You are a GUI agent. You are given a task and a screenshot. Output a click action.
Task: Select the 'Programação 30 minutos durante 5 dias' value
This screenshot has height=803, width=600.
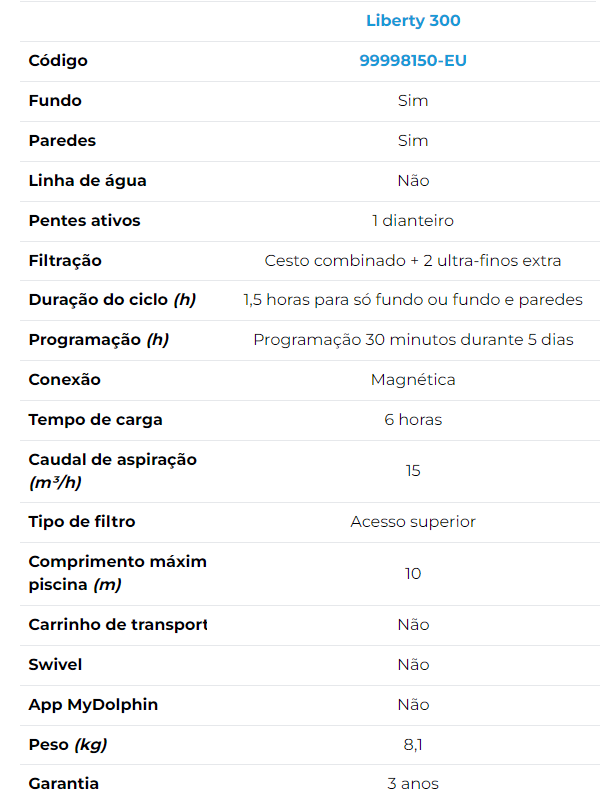coord(413,340)
